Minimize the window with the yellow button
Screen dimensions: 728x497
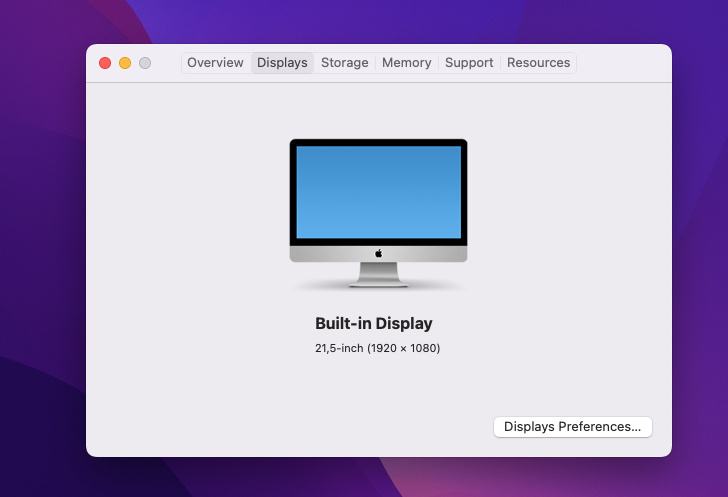125,63
